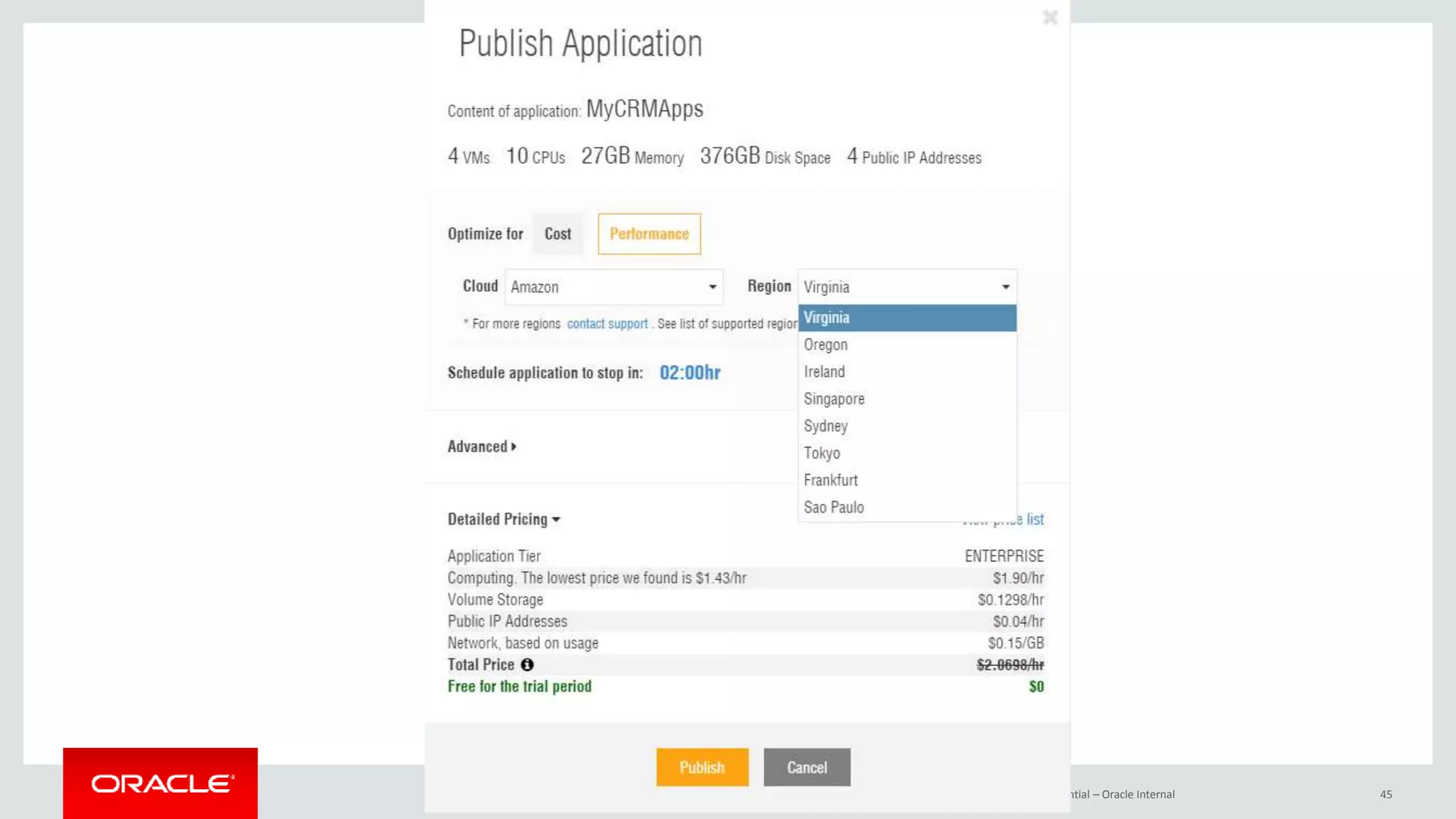Click the green $0 trial price
The height and width of the screenshot is (819, 1456).
click(1037, 687)
